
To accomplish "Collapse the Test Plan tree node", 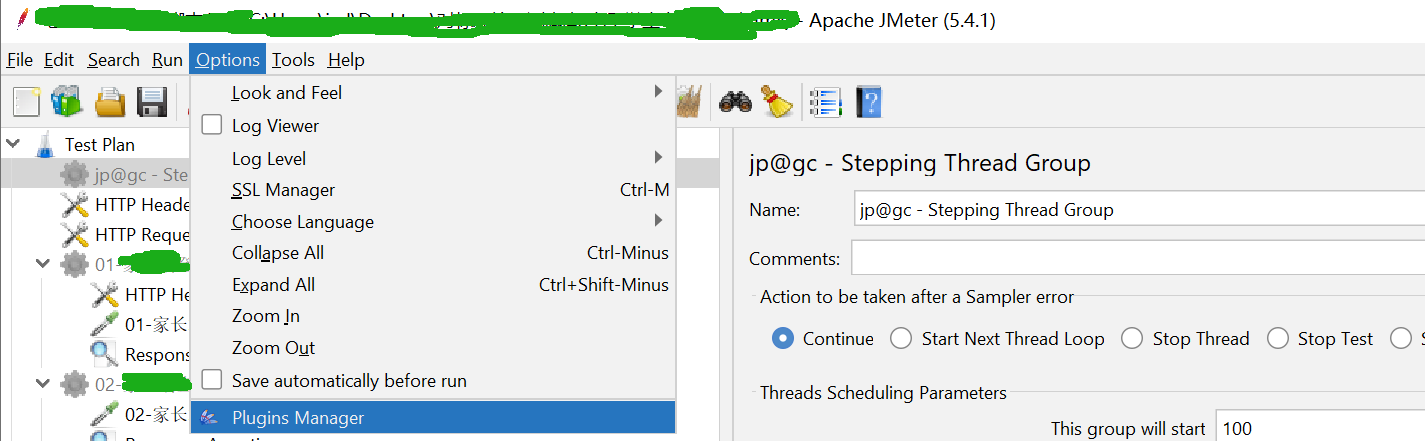I will 13,144.
